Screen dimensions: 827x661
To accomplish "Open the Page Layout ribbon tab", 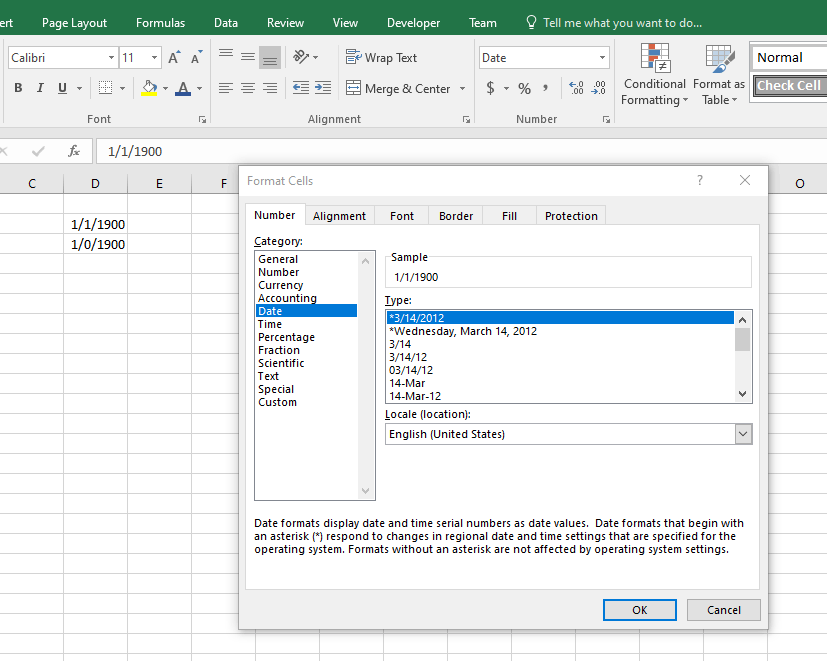I will [x=75, y=22].
